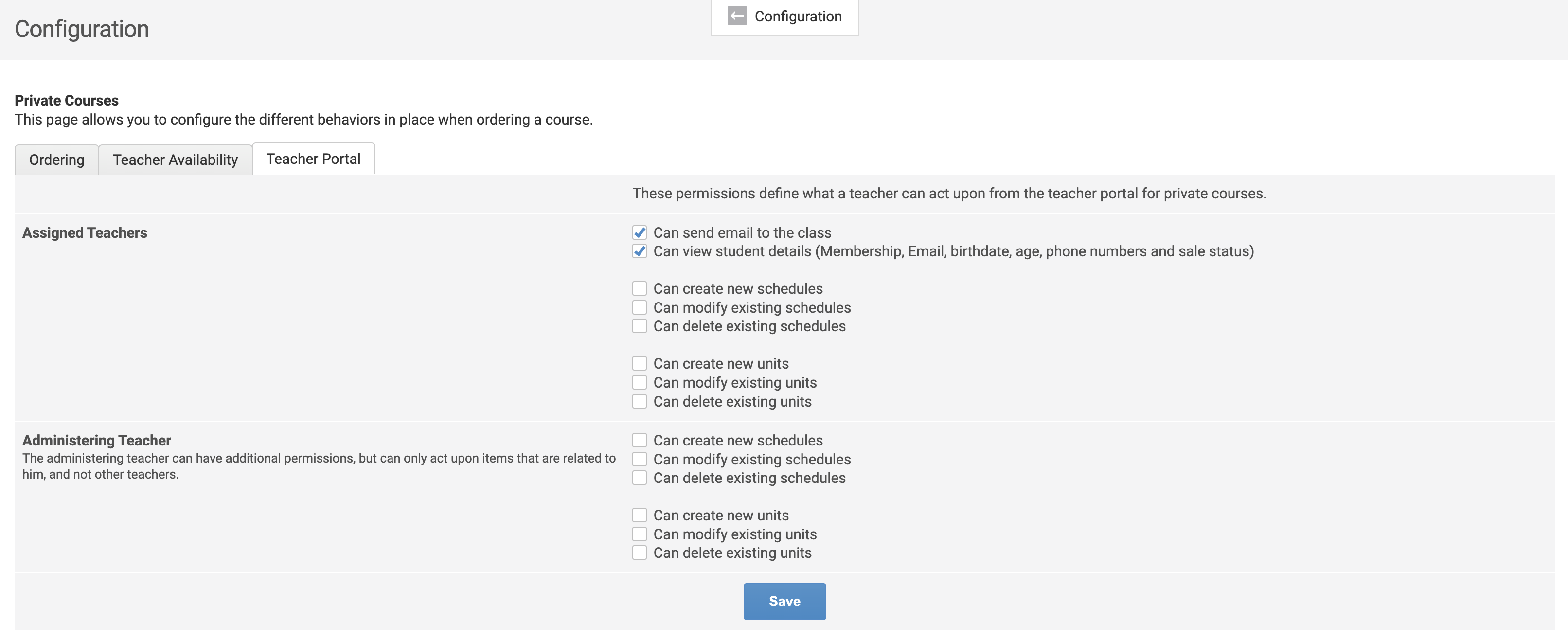Check Assigned Teachers 'Can modify existing units'
The height and width of the screenshot is (641, 1568).
pos(639,382)
